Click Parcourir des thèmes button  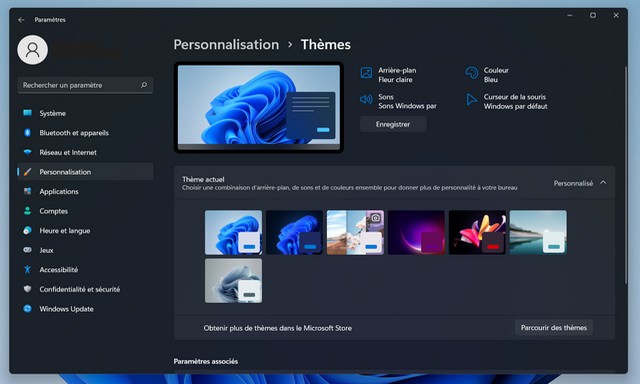pos(554,328)
